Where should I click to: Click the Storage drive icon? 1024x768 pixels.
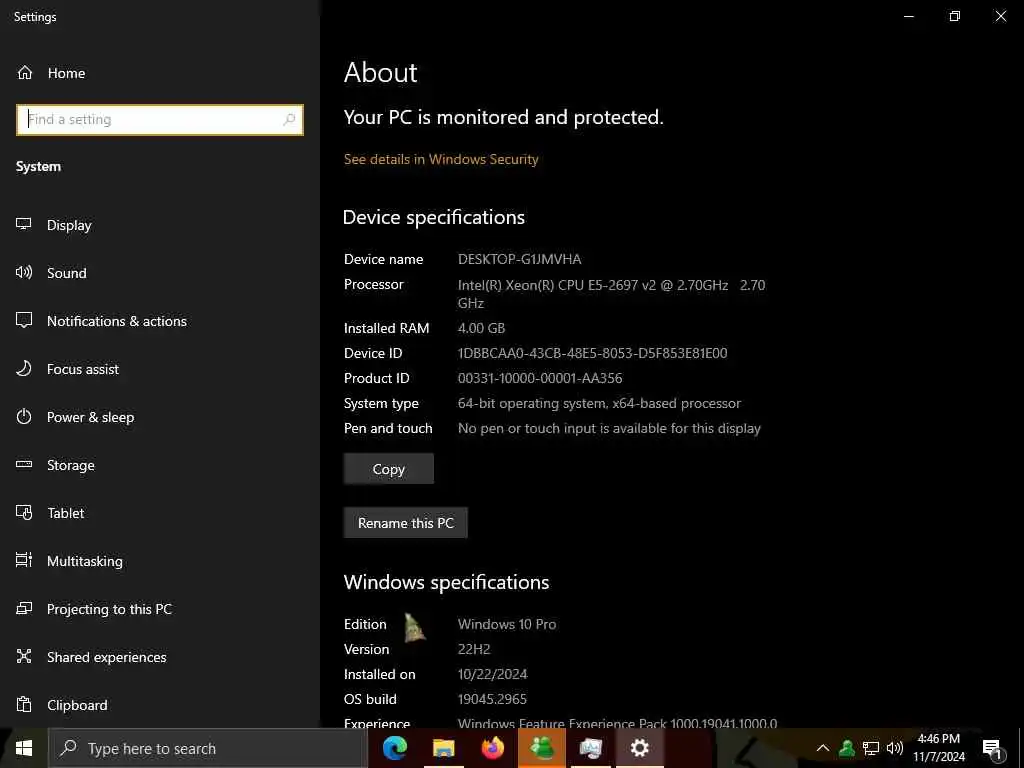click(x=24, y=464)
